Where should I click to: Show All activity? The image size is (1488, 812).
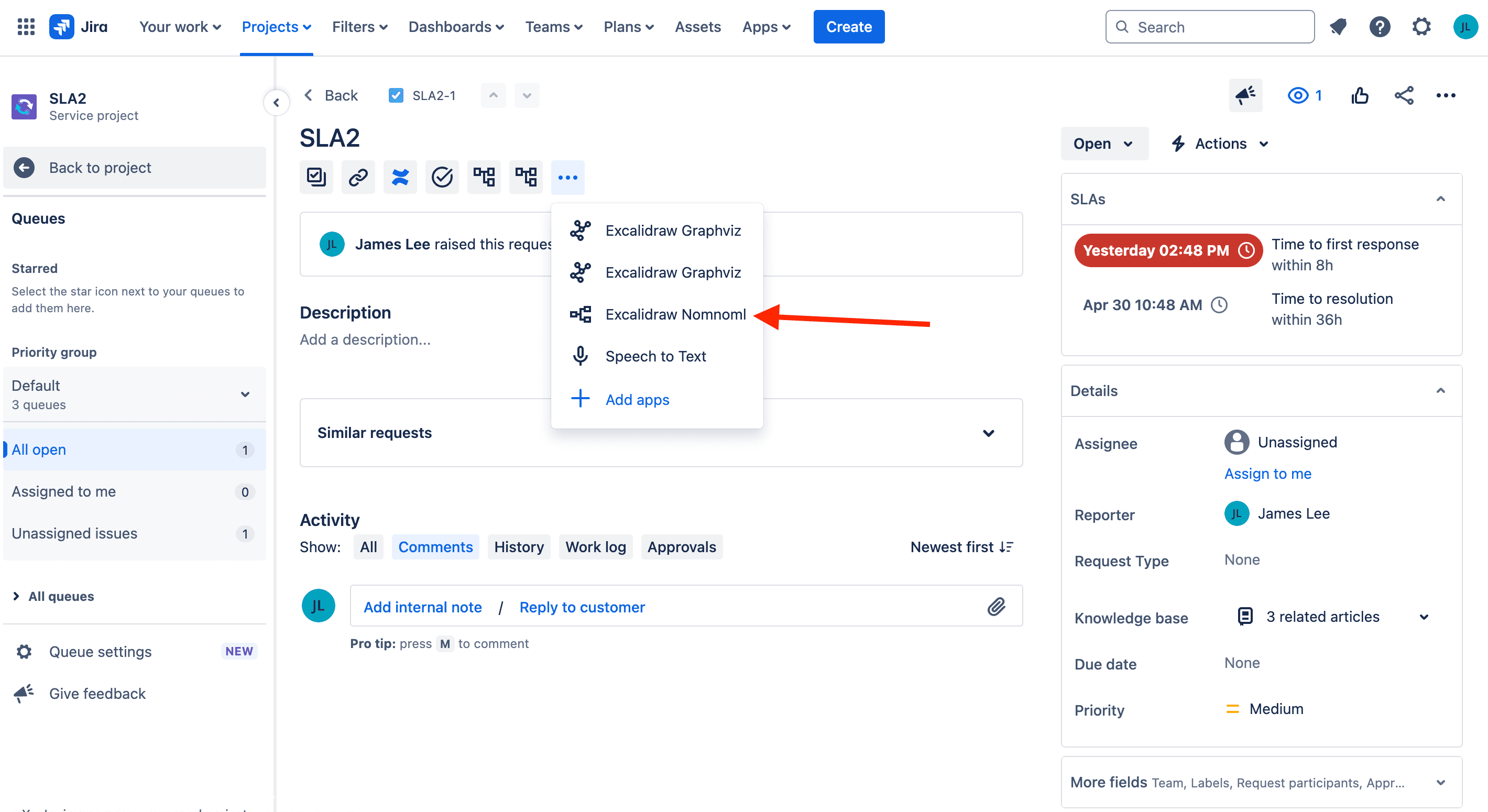click(368, 547)
